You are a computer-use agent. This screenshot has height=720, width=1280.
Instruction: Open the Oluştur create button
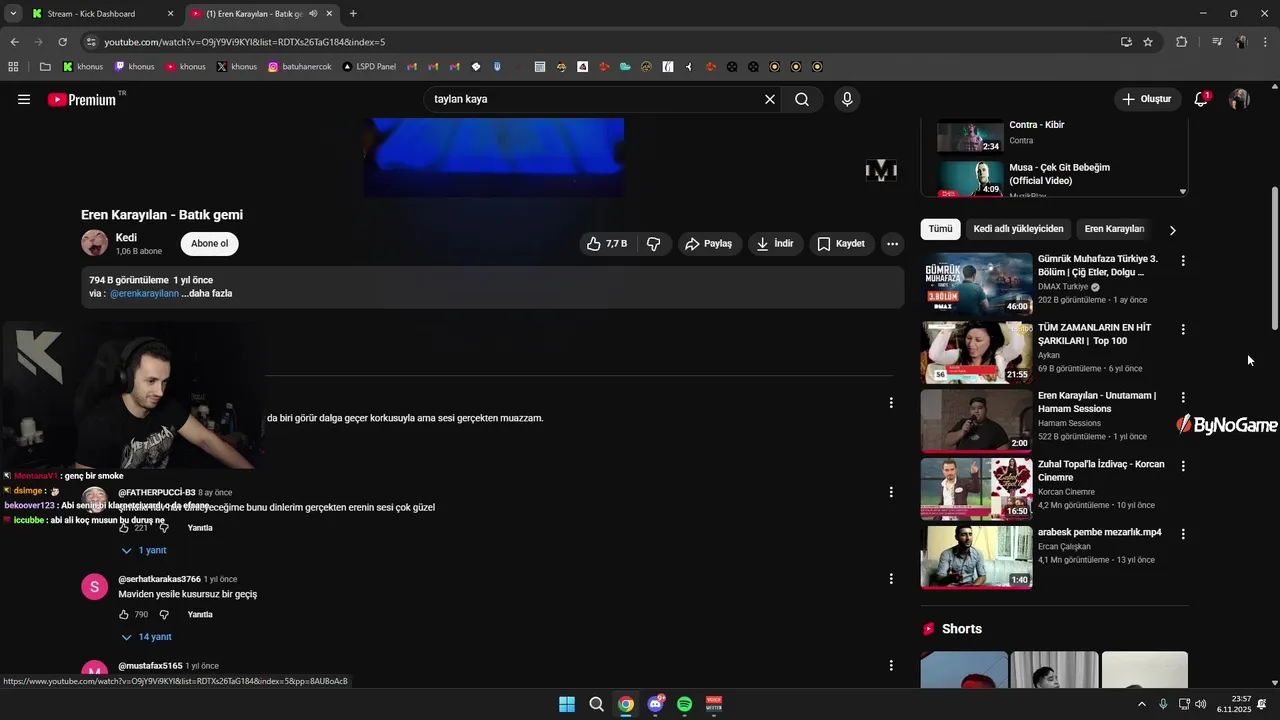[1146, 99]
